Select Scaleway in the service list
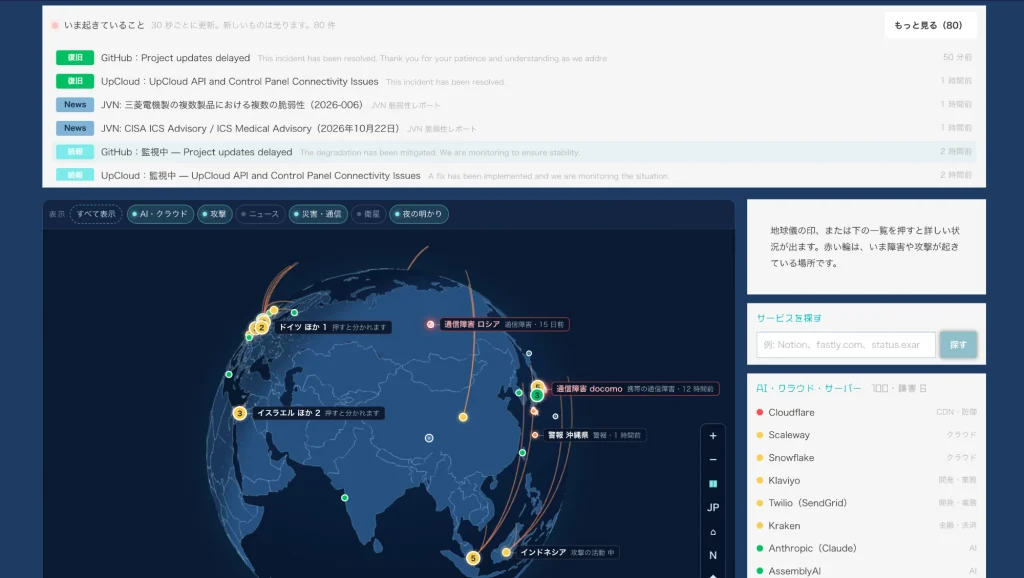1024x578 pixels. [x=866, y=435]
